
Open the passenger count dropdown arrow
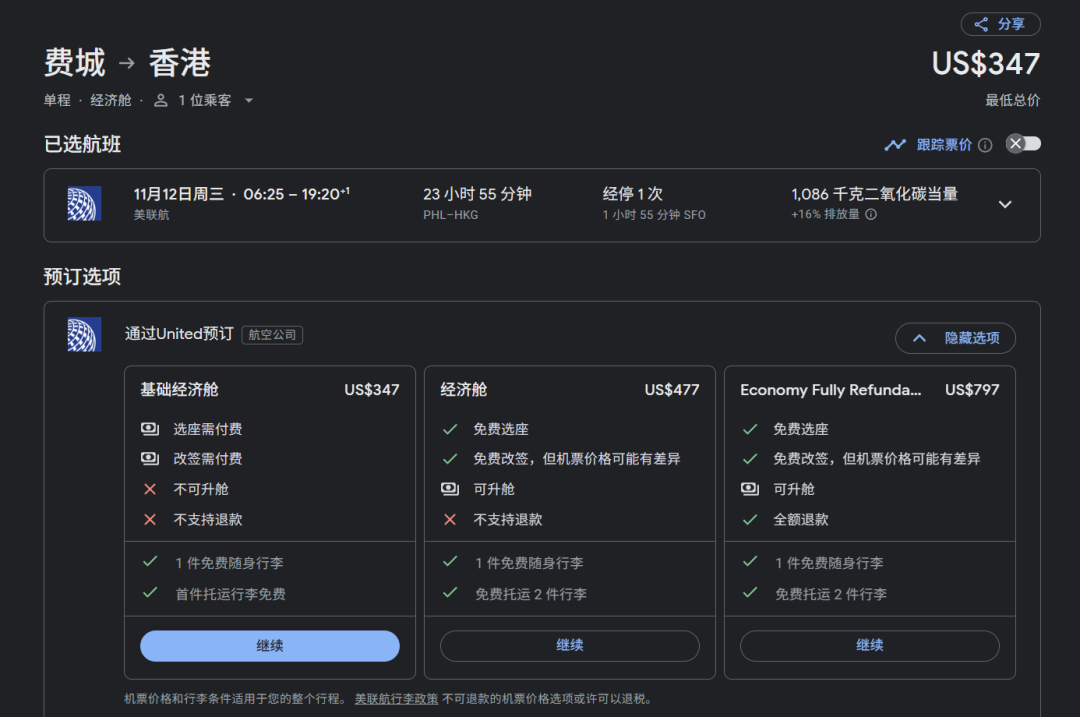[x=249, y=100]
